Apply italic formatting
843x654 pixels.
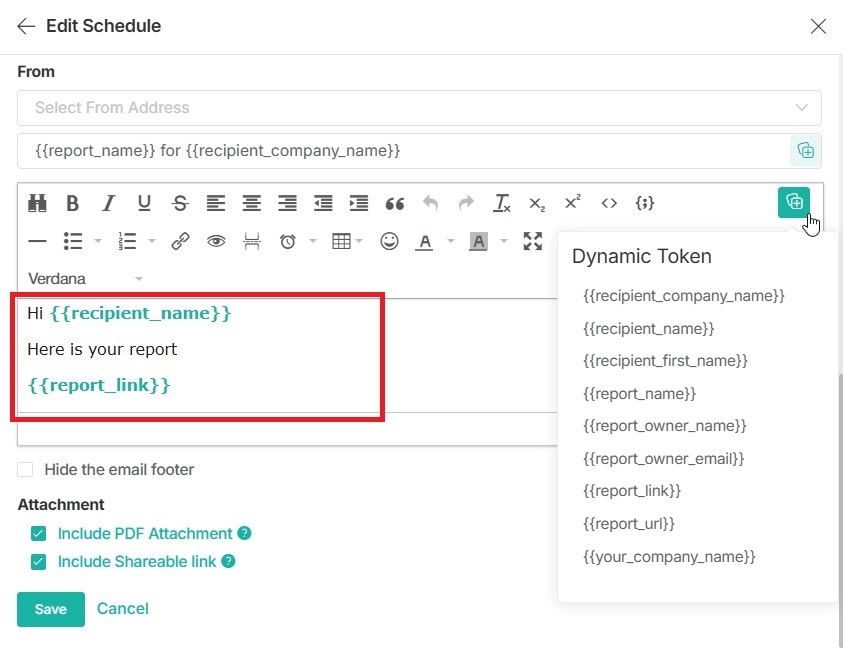[x=108, y=203]
